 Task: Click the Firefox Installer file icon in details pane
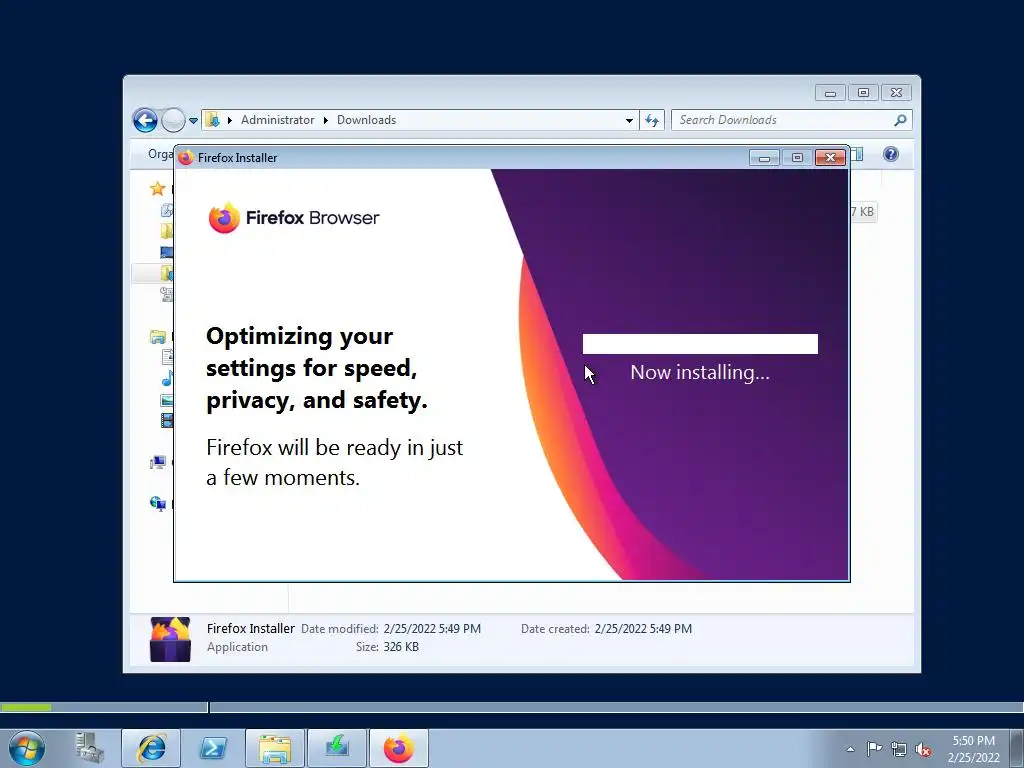tap(170, 639)
